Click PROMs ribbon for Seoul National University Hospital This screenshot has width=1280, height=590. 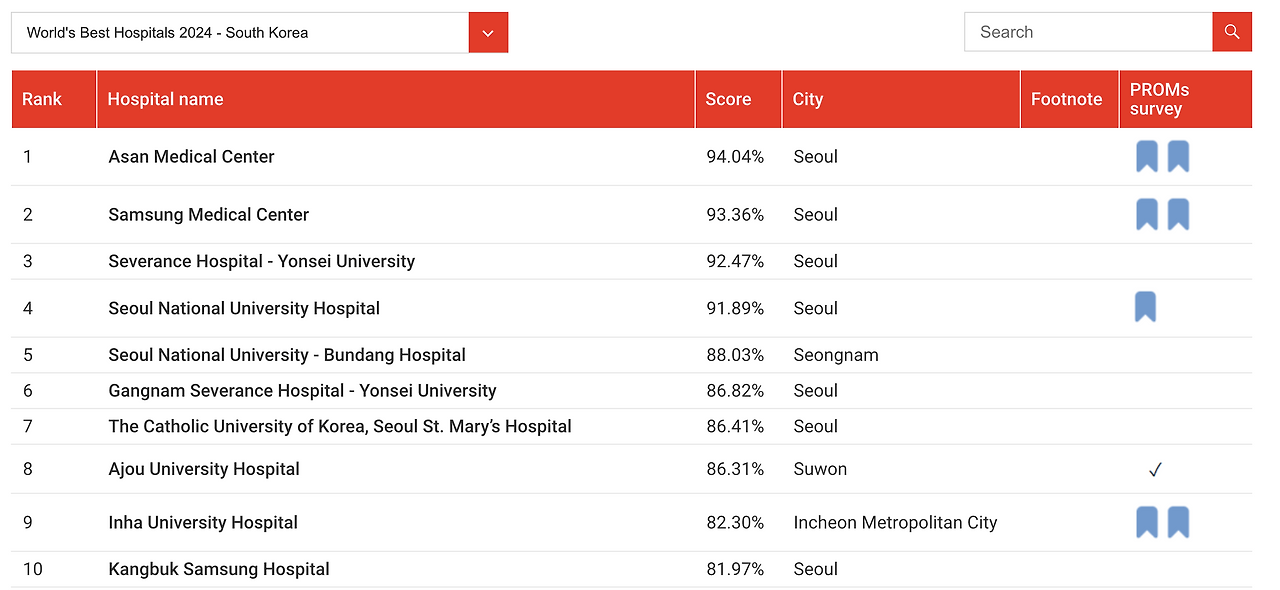tap(1146, 308)
